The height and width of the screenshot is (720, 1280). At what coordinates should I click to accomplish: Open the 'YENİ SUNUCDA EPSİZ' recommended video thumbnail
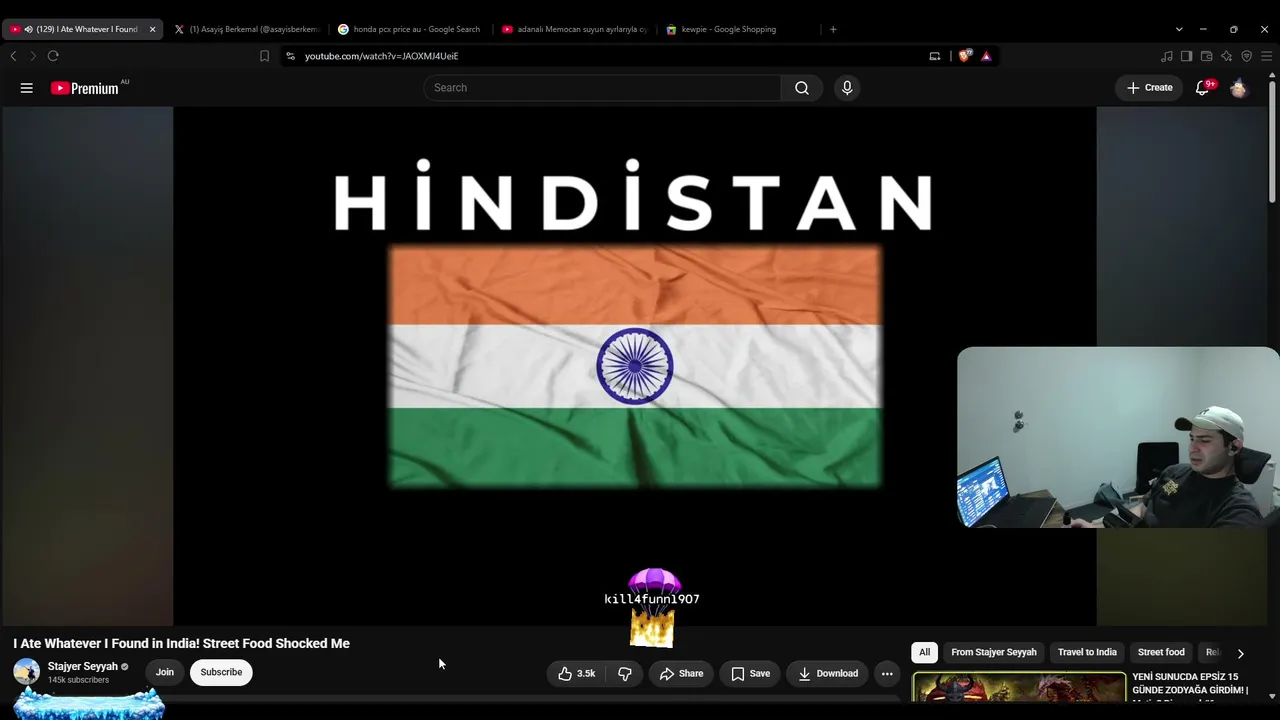[x=1019, y=687]
